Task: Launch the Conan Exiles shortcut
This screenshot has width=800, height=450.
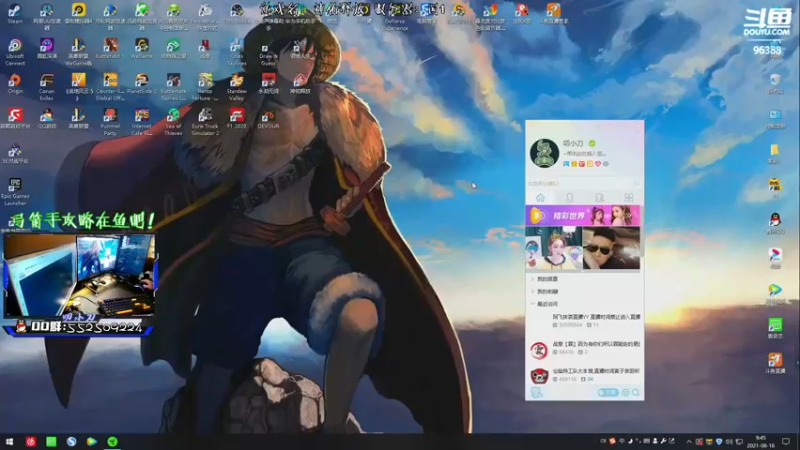Action: [x=46, y=87]
